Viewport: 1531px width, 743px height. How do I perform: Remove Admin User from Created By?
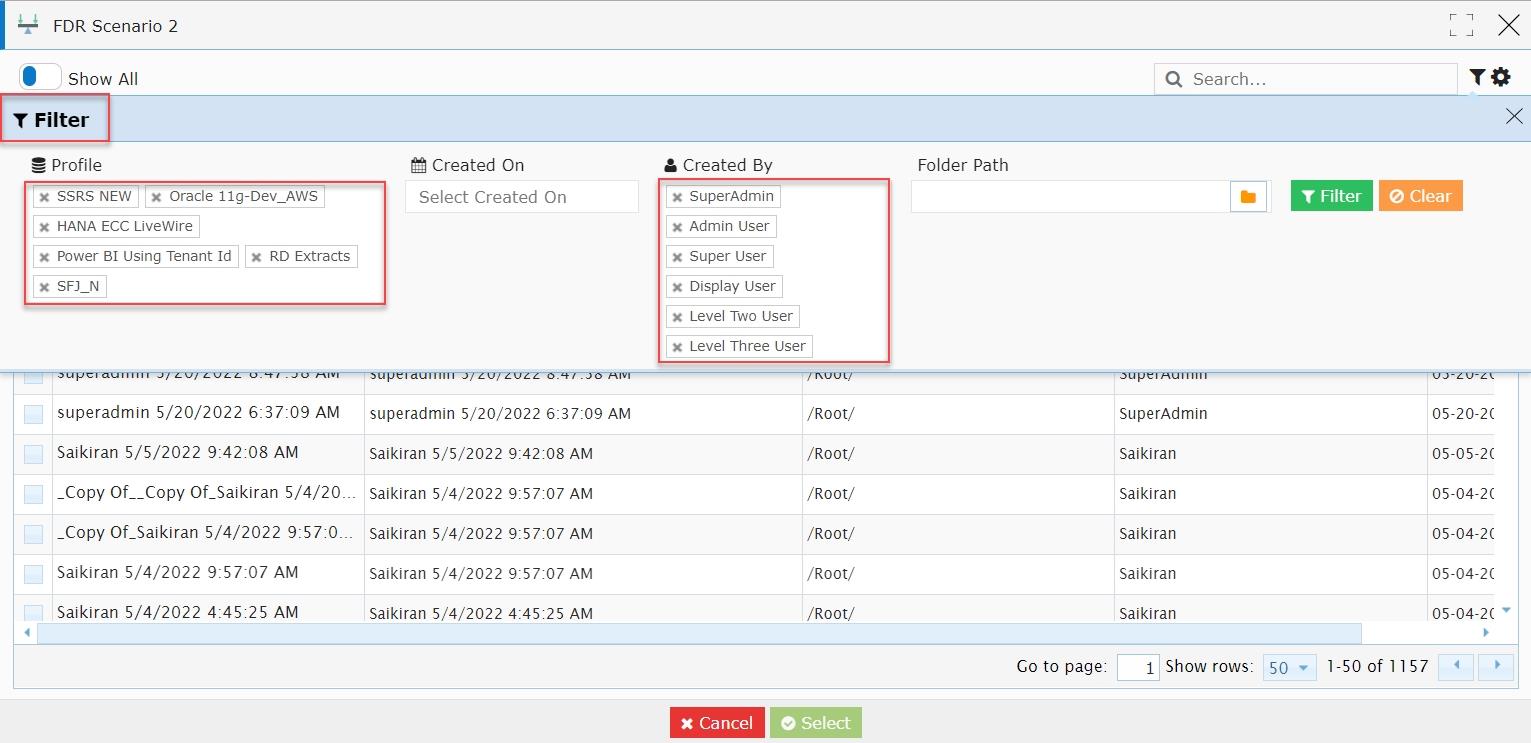(x=677, y=227)
